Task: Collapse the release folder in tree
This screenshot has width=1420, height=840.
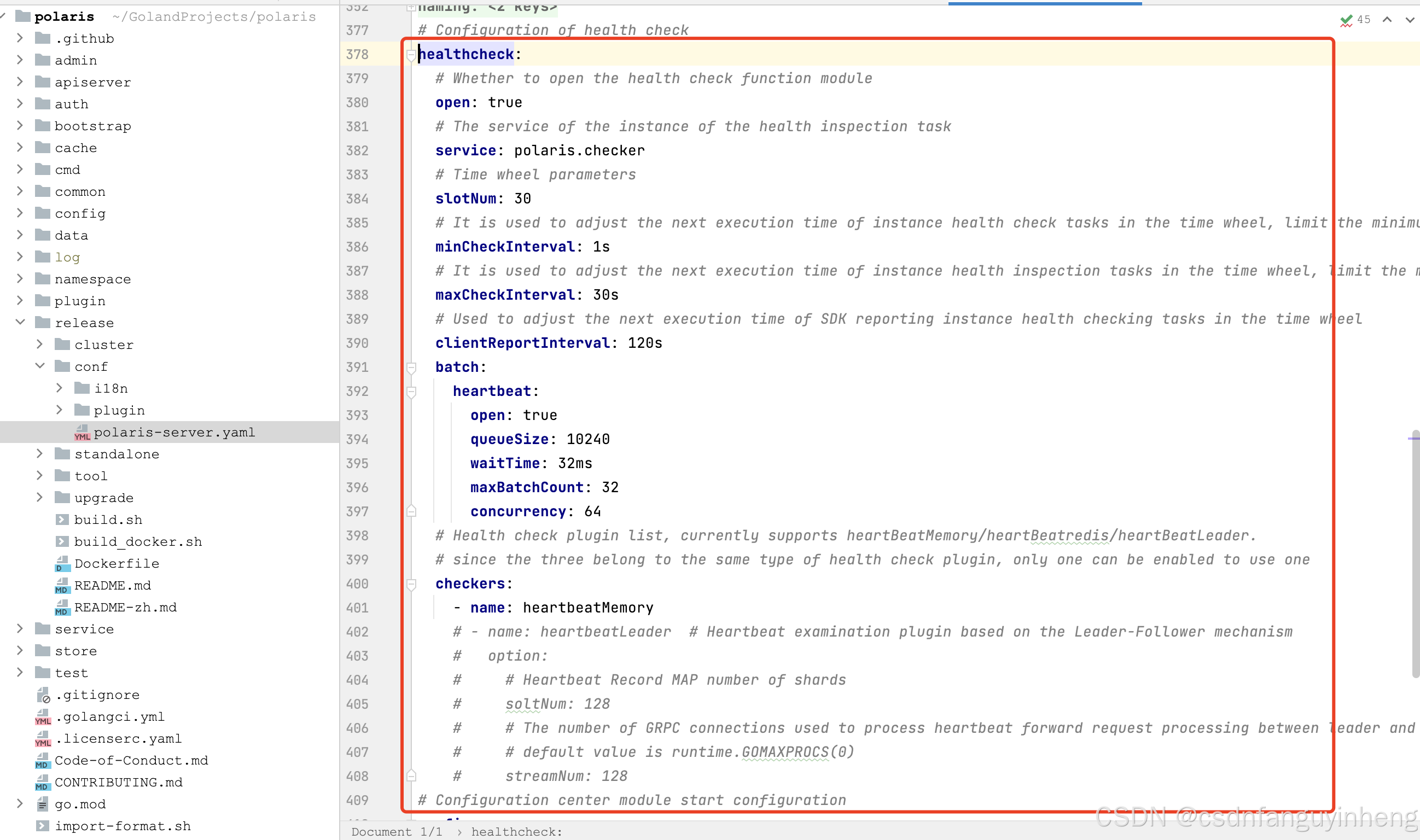Action: pyautogui.click(x=20, y=323)
